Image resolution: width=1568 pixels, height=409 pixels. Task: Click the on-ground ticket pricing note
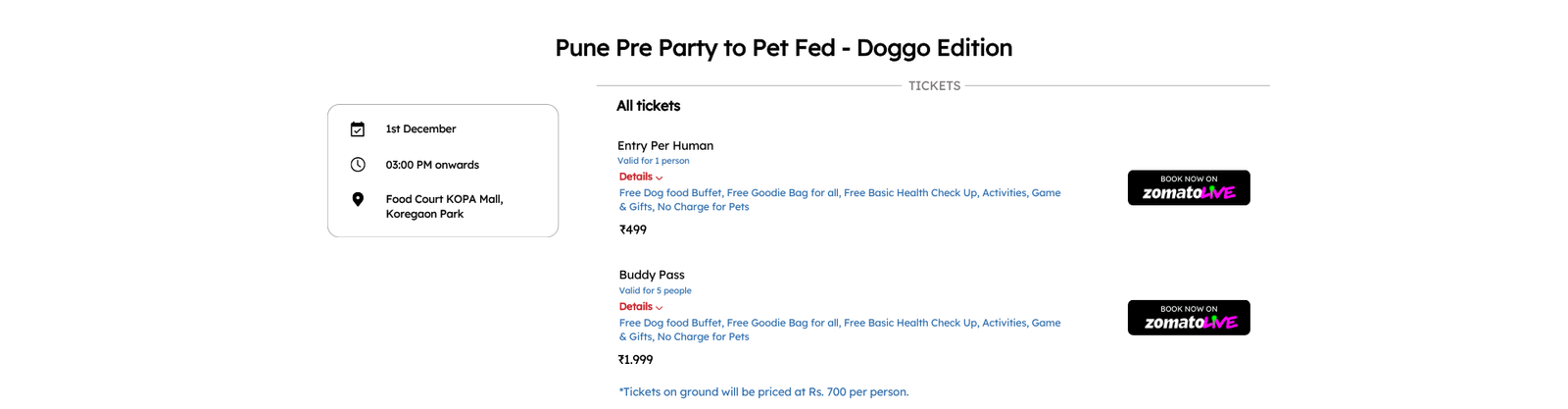coord(764,392)
